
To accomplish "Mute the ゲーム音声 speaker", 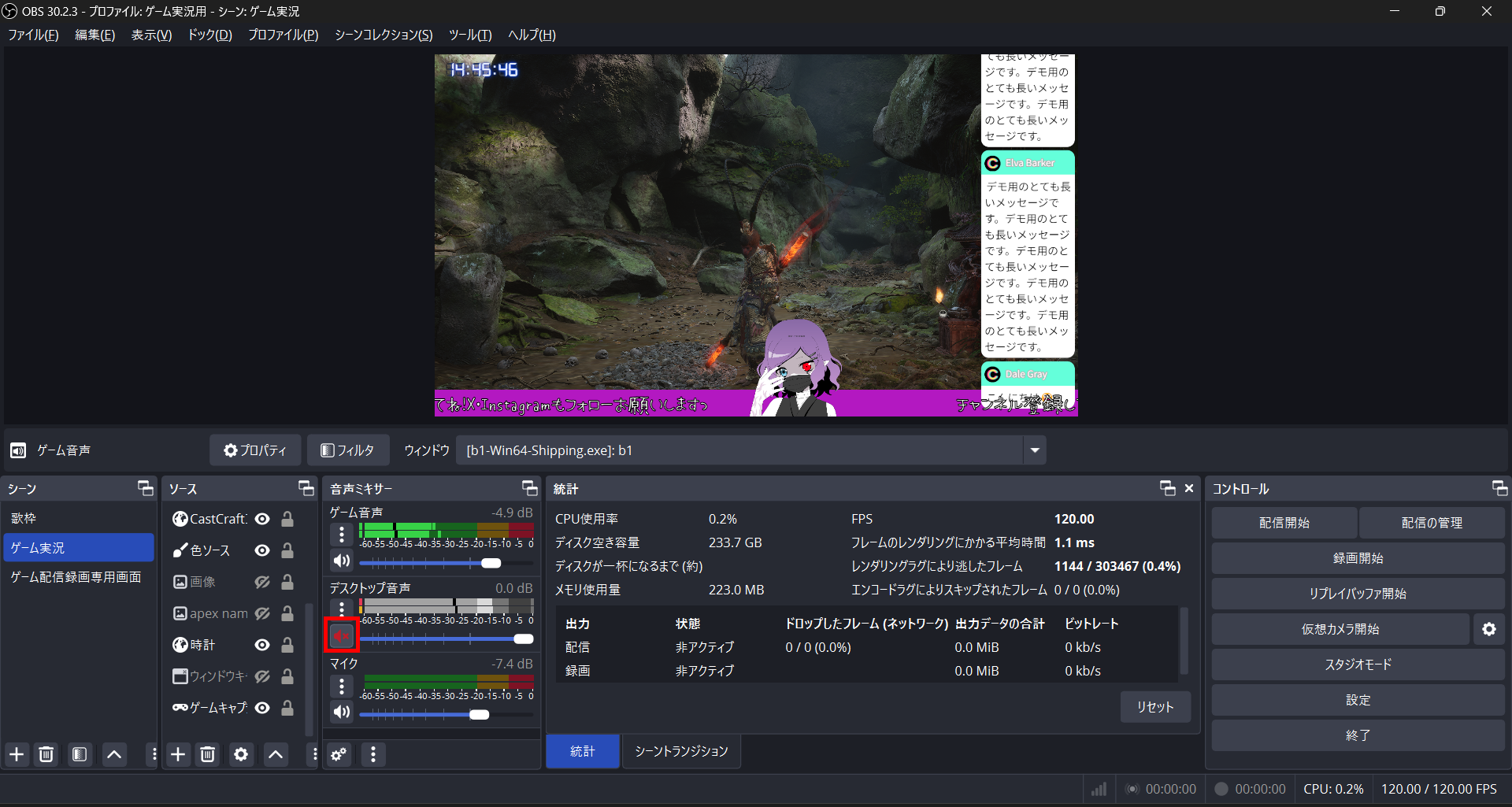I will (341, 561).
